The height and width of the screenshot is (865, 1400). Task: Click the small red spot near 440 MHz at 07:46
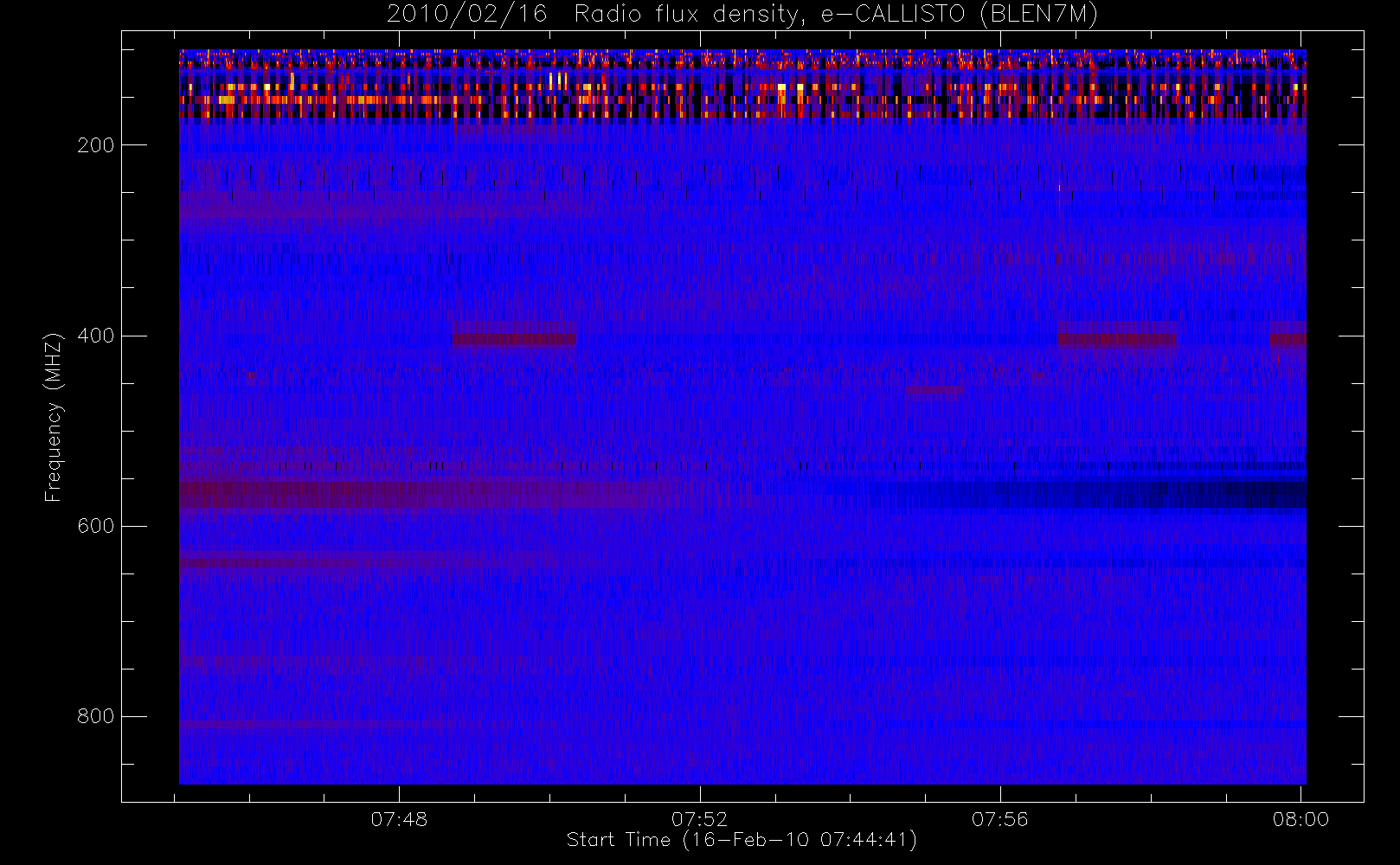pyautogui.click(x=251, y=376)
